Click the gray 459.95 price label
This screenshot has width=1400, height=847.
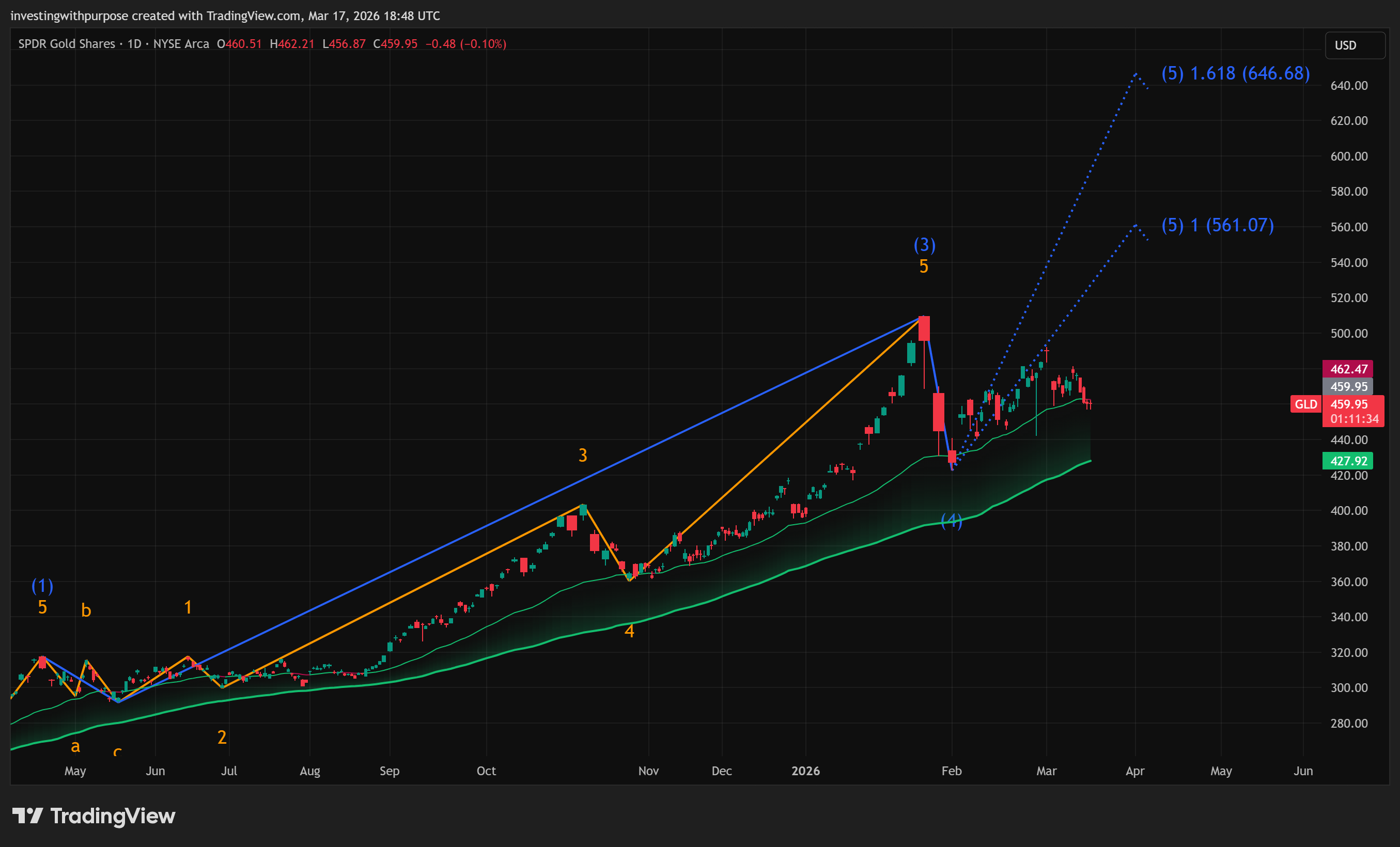[x=1348, y=386]
